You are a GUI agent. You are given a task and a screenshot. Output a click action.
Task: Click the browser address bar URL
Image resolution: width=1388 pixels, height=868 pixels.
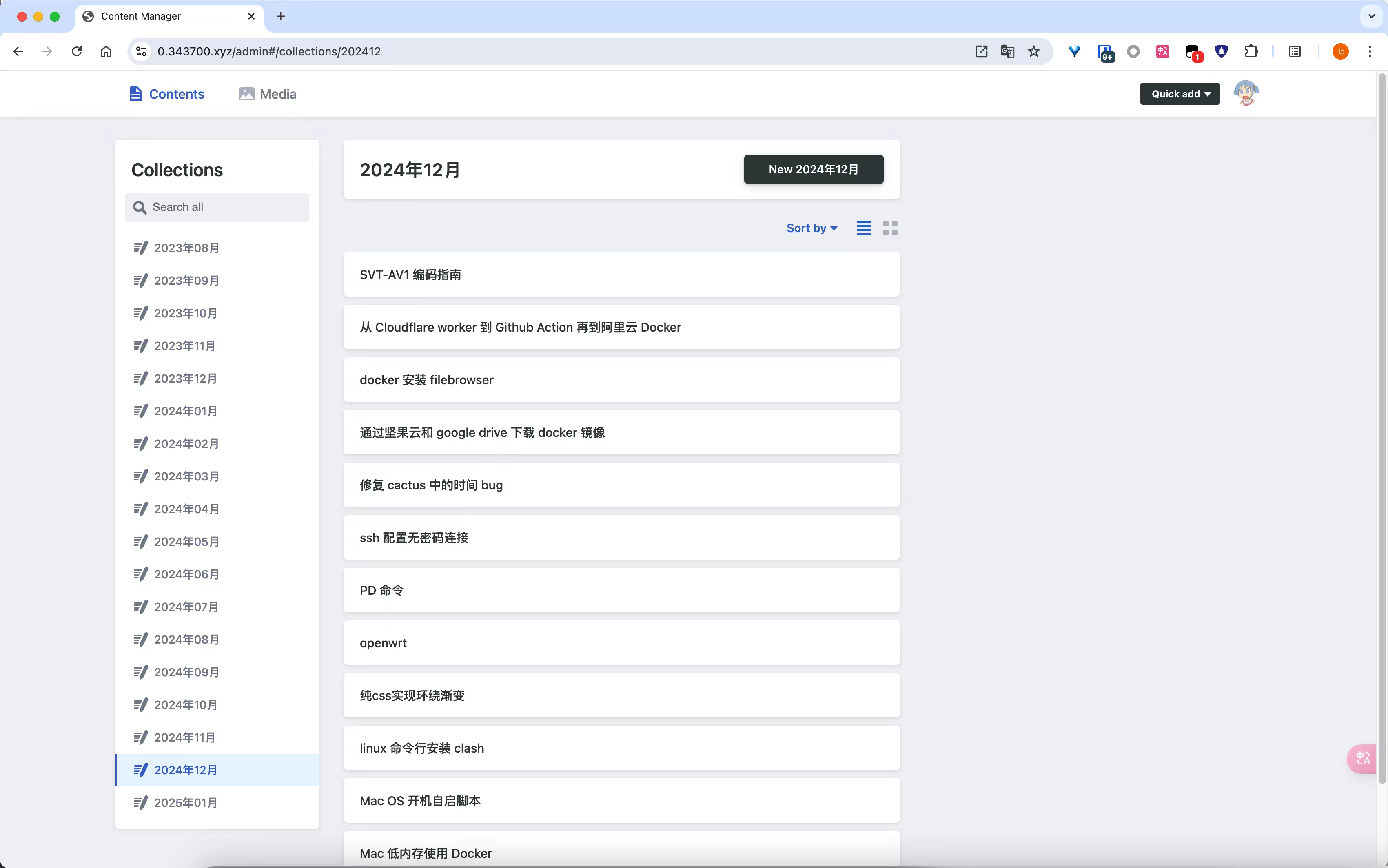[x=268, y=52]
